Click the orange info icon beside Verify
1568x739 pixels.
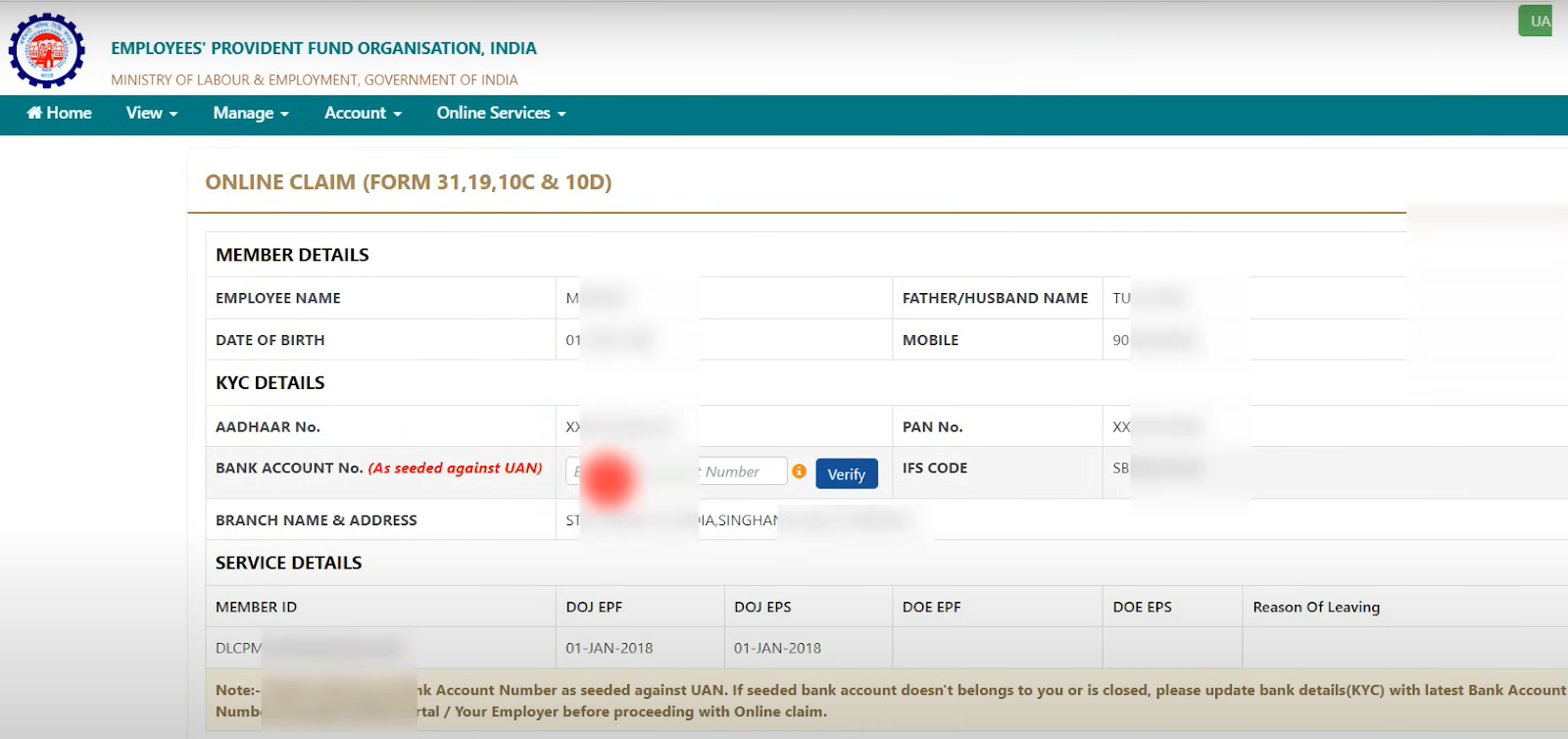(x=800, y=471)
